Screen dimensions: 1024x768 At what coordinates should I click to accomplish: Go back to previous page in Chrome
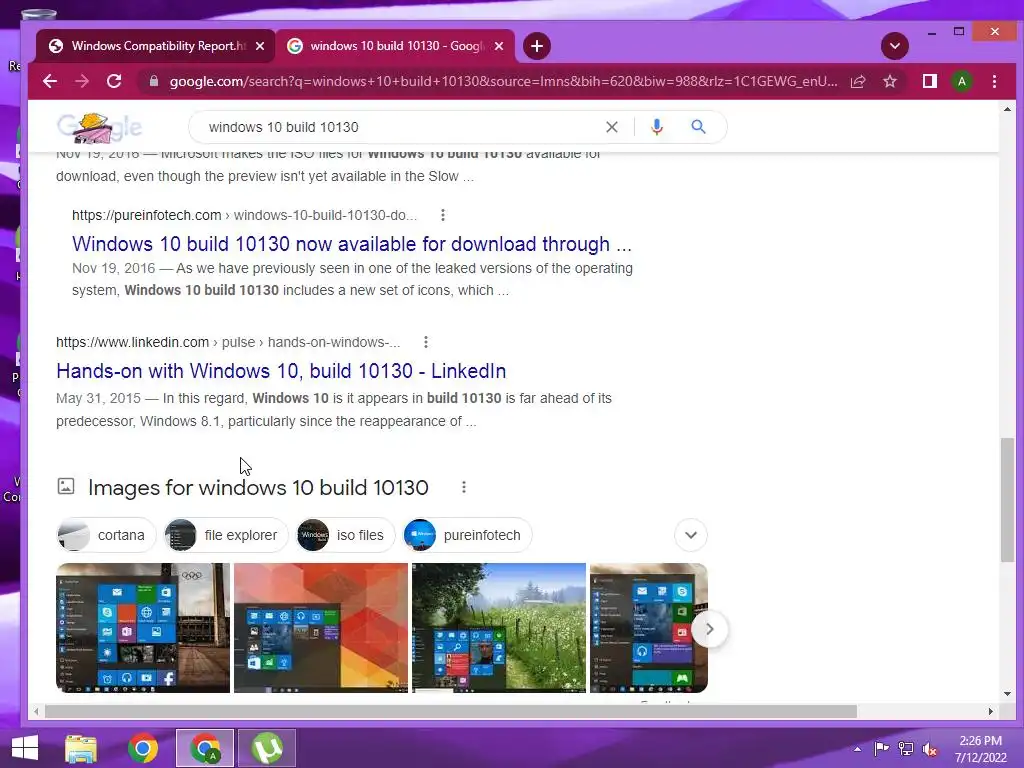pyautogui.click(x=50, y=82)
